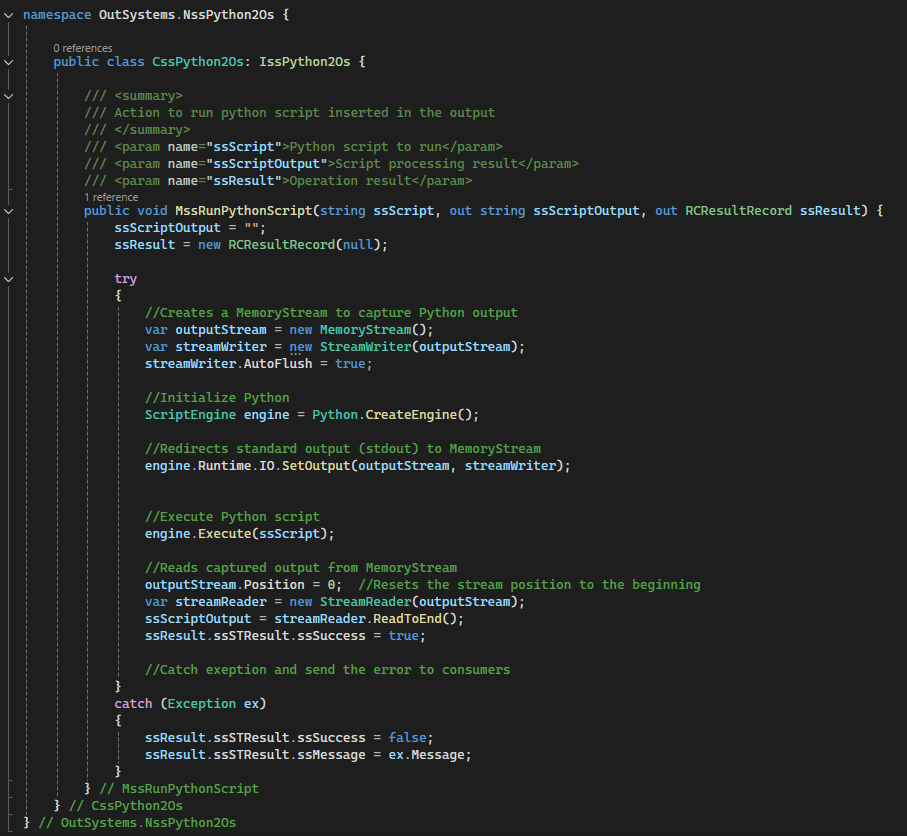
Task: Click the RCResultRecord(null) constructor call
Action: pyautogui.click(x=304, y=245)
